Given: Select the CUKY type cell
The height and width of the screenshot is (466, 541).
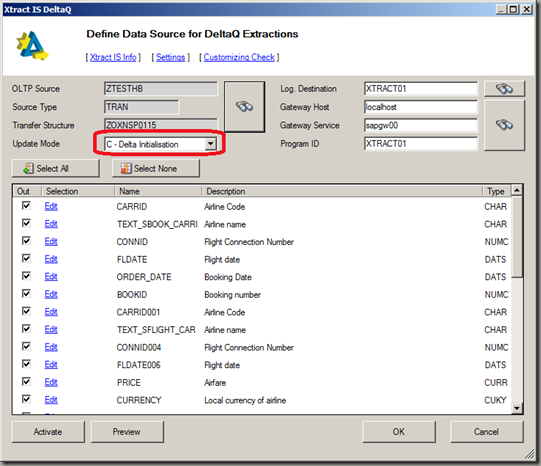Looking at the screenshot, I should click(495, 400).
